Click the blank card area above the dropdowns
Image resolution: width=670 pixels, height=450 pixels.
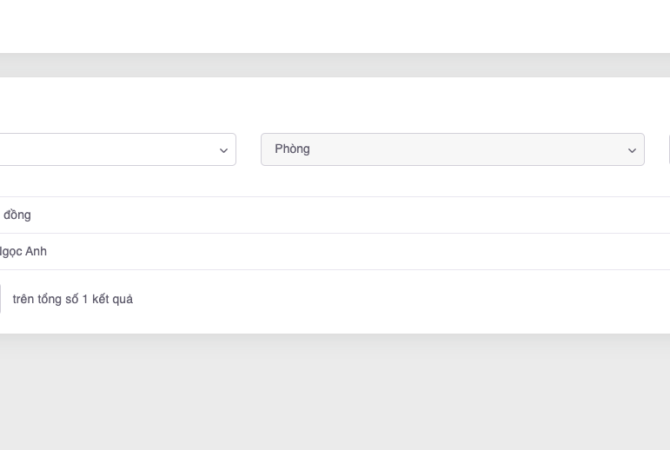coord(335,105)
